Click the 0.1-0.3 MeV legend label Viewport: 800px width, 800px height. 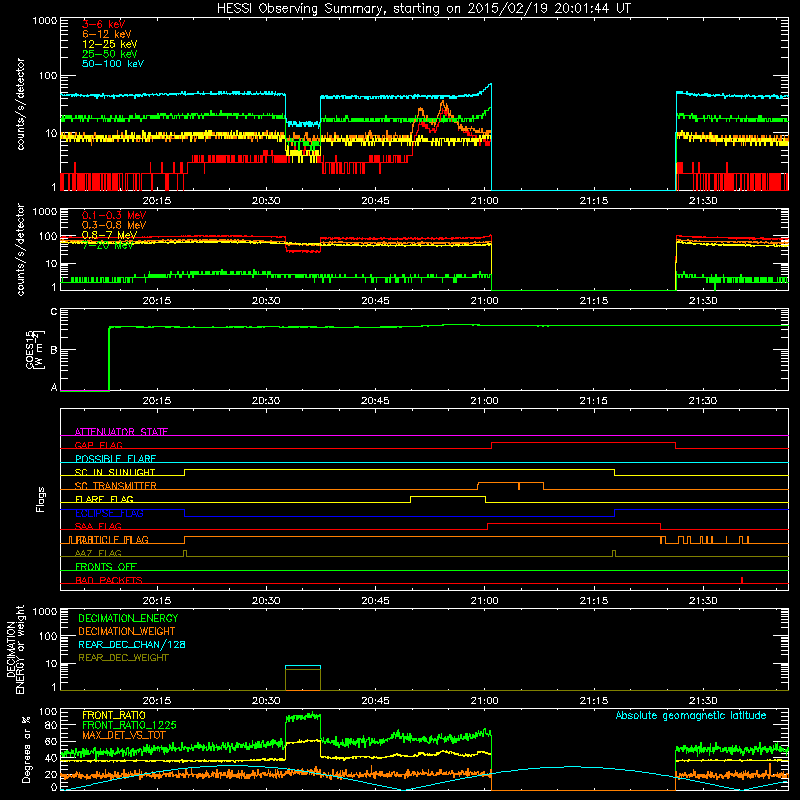(x=114, y=215)
